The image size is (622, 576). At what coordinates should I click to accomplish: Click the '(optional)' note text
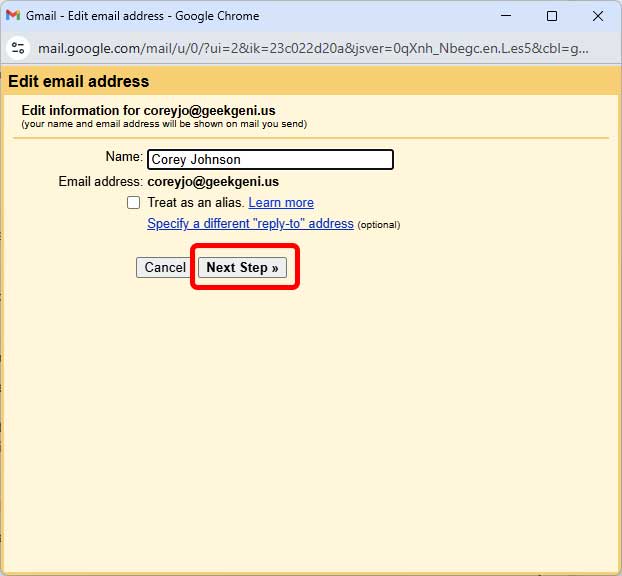(379, 225)
